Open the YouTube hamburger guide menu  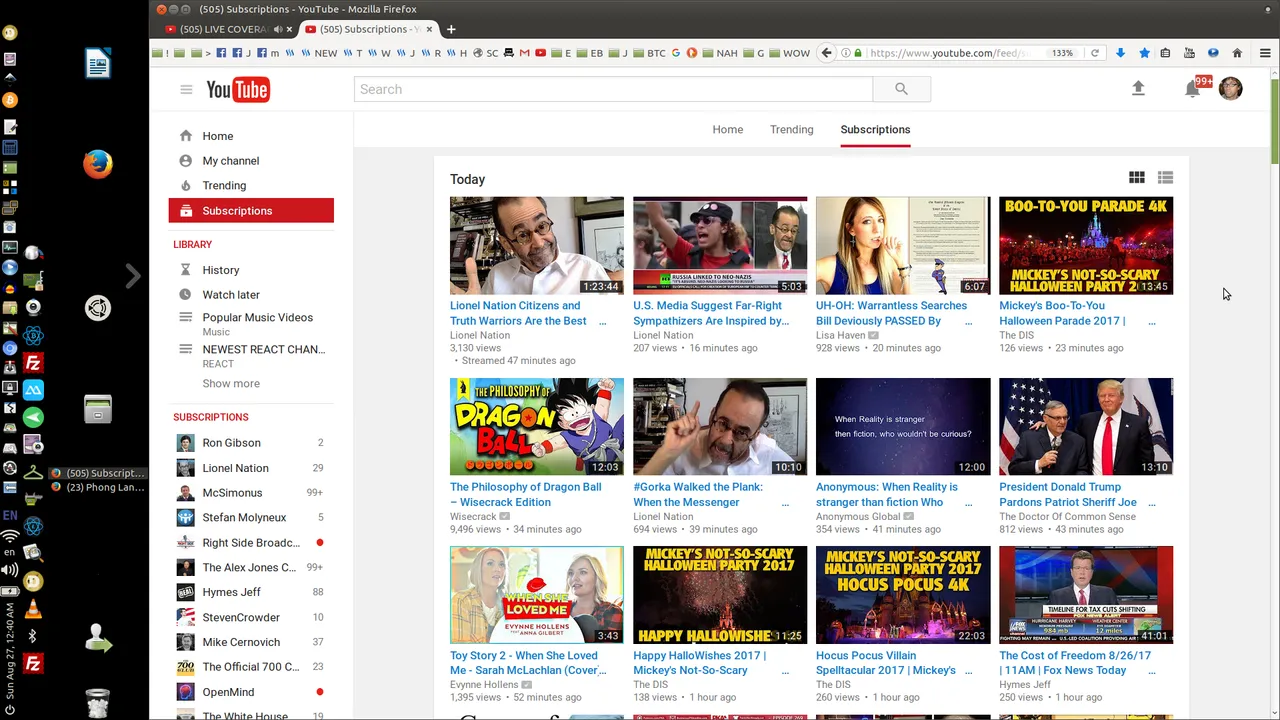click(186, 90)
